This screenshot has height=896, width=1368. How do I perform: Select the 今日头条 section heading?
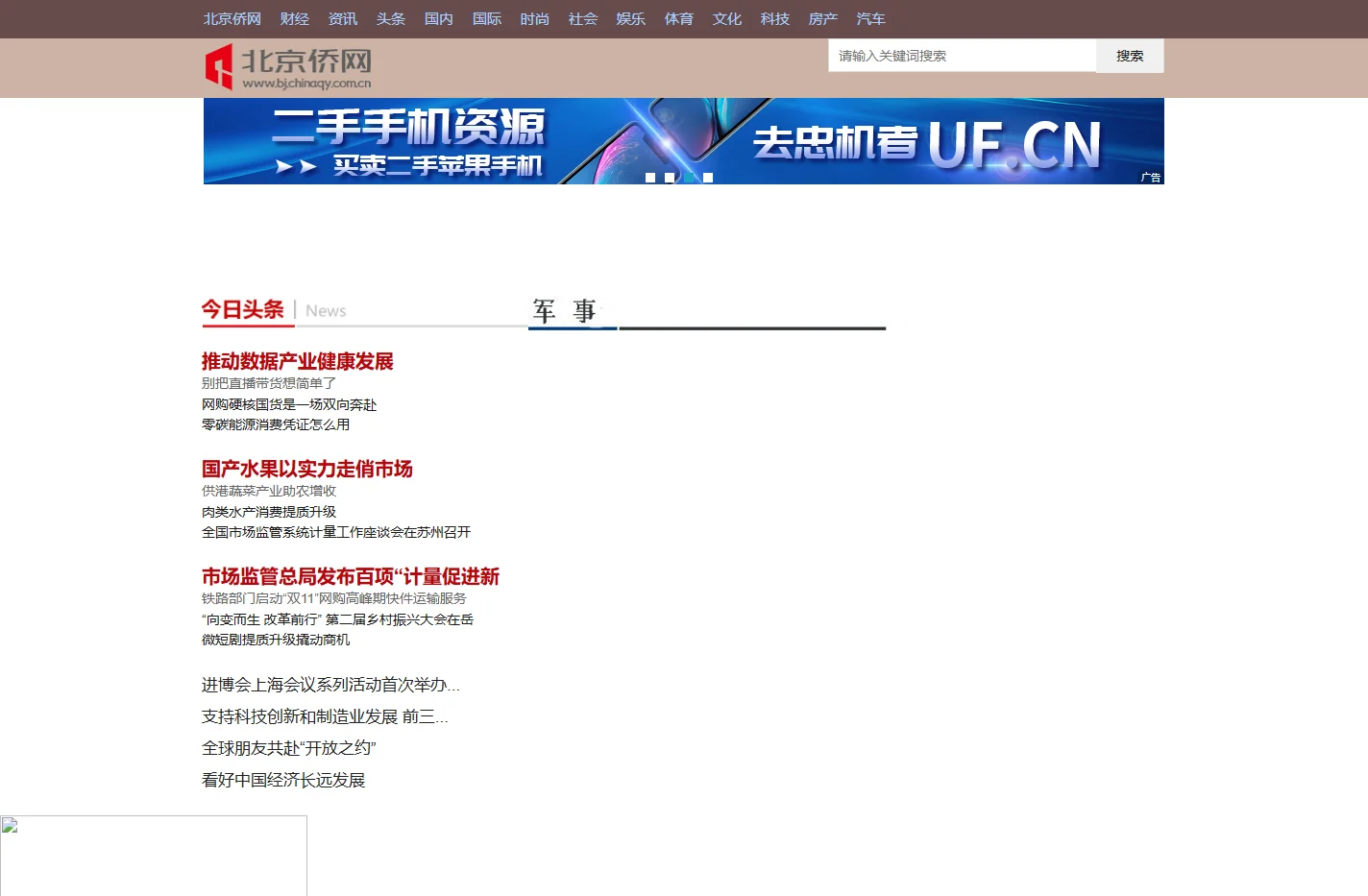pos(243,309)
